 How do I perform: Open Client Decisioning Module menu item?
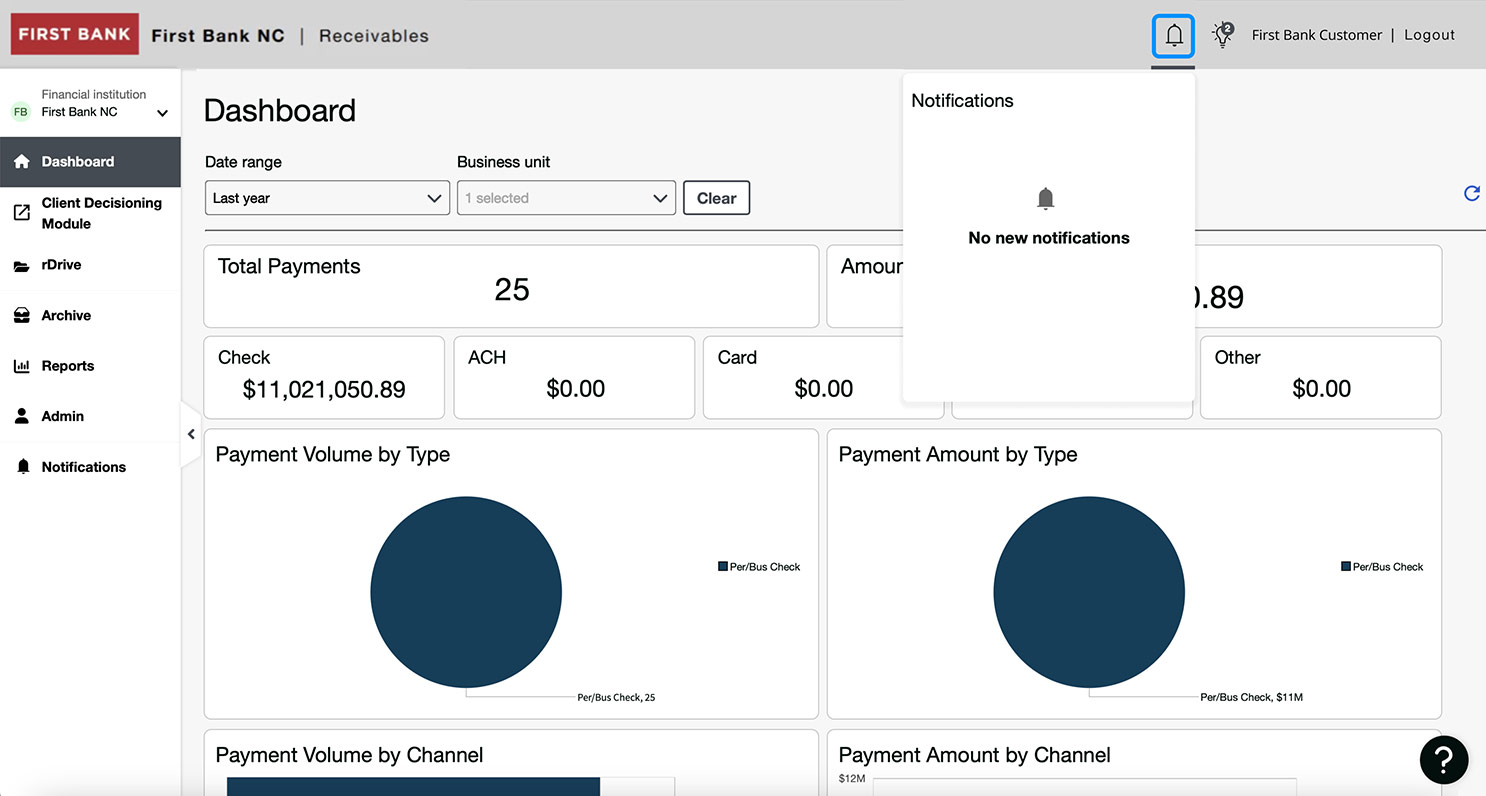coord(90,213)
